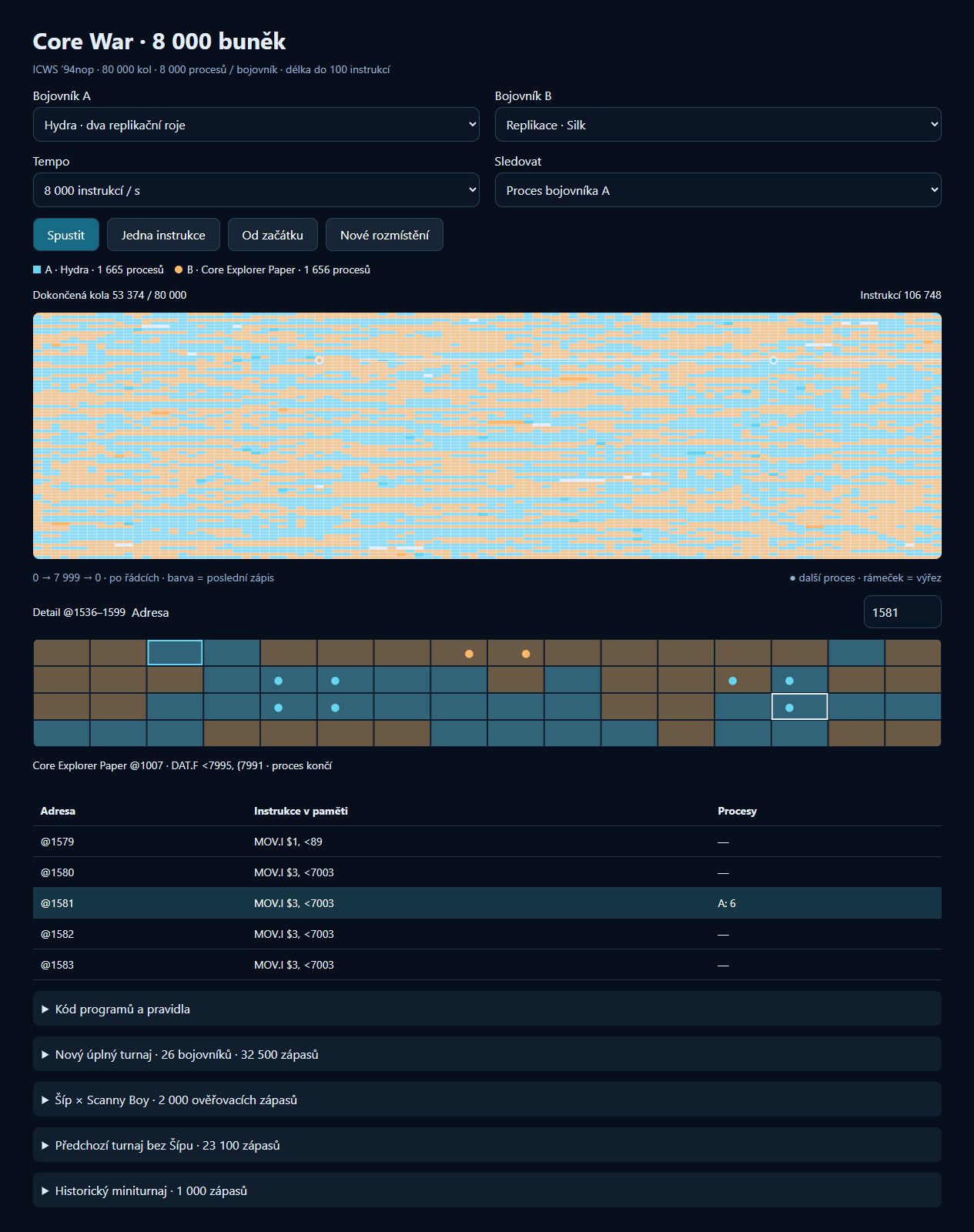Restart with the Od začátku button
Image resolution: width=974 pixels, height=1232 pixels.
pos(273,235)
